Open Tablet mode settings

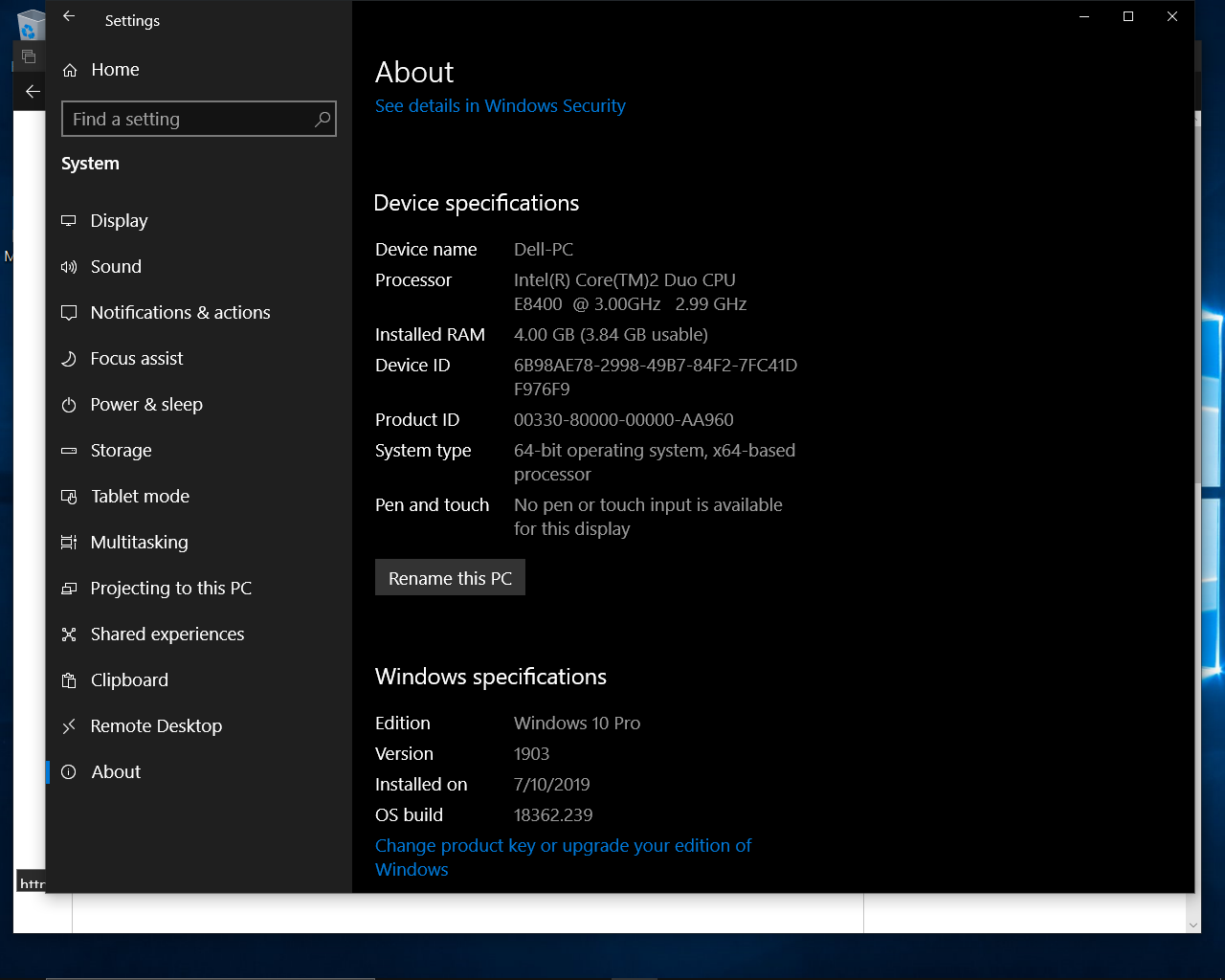[199, 497]
